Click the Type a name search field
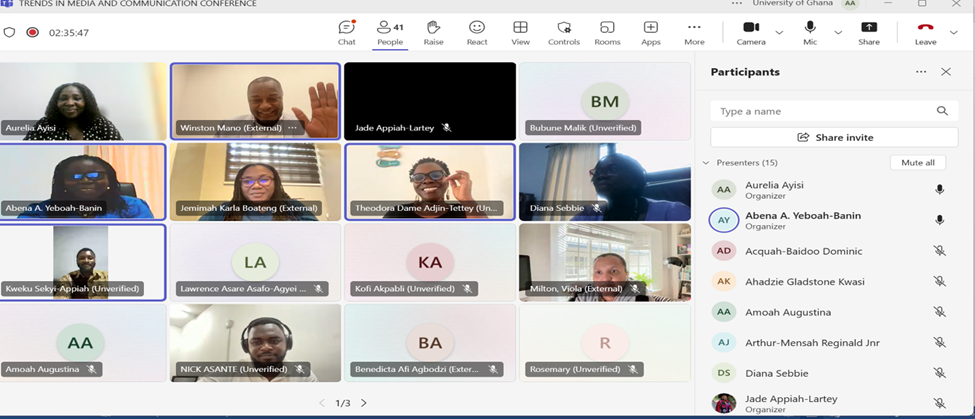975x419 pixels. tap(825, 111)
